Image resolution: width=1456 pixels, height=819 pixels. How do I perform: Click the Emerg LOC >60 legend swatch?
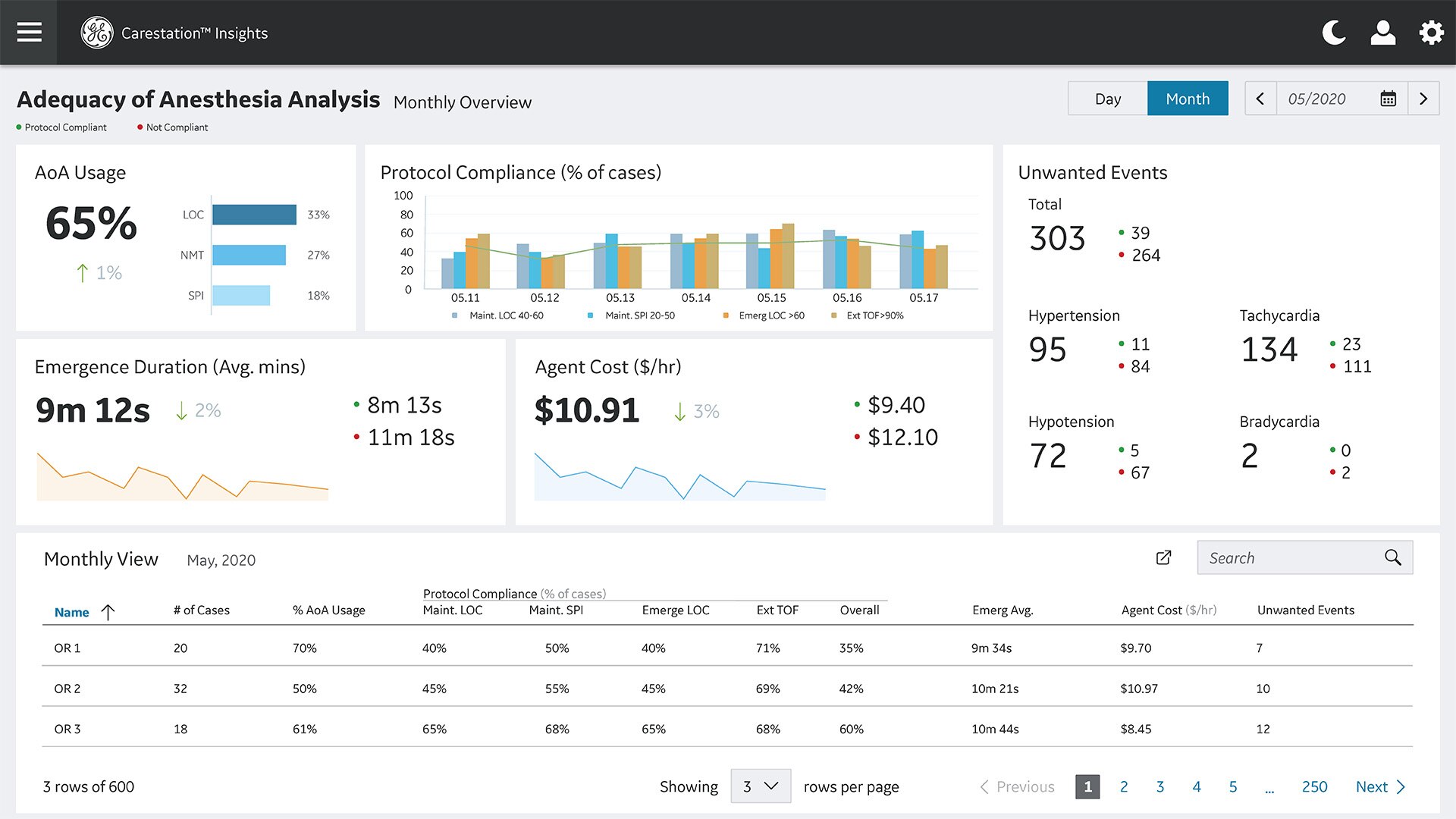726,315
